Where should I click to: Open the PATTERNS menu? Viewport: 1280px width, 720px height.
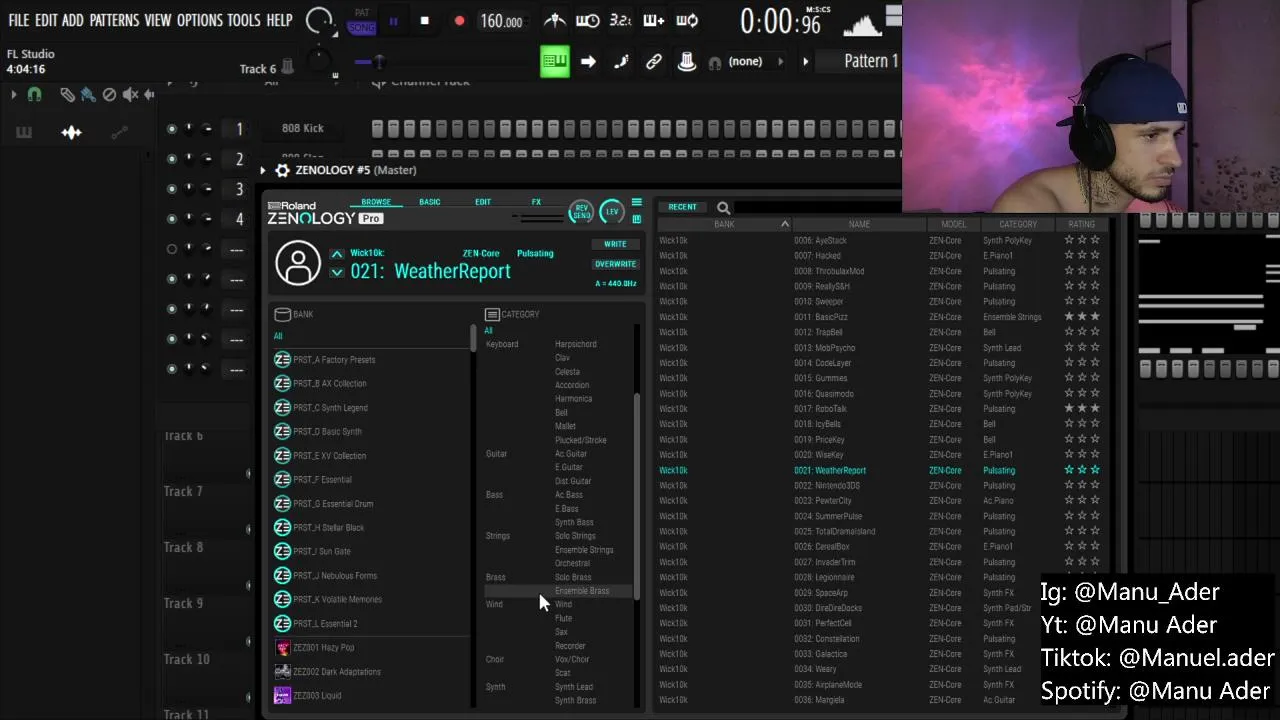tap(115, 20)
